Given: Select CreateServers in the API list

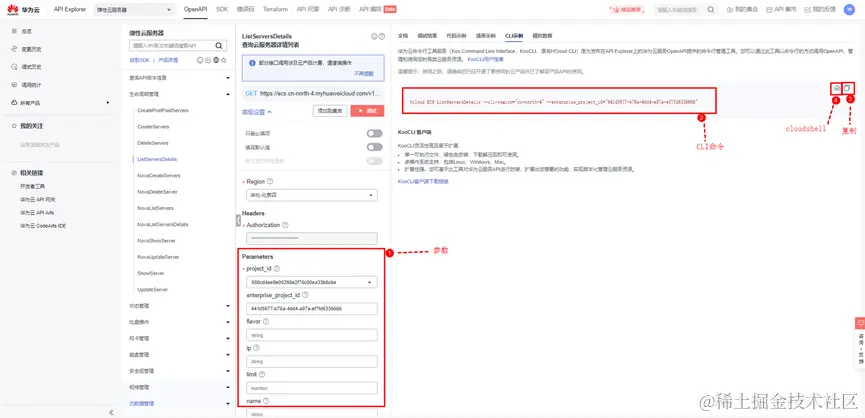Looking at the screenshot, I should pos(153,127).
